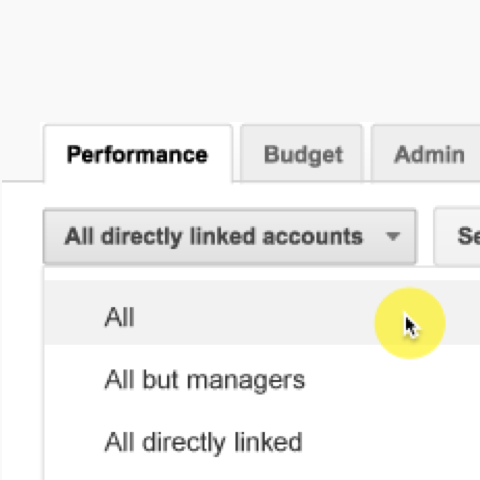The width and height of the screenshot is (480, 480).
Task: Click All directly linked accounts button text
Action: [x=213, y=237]
